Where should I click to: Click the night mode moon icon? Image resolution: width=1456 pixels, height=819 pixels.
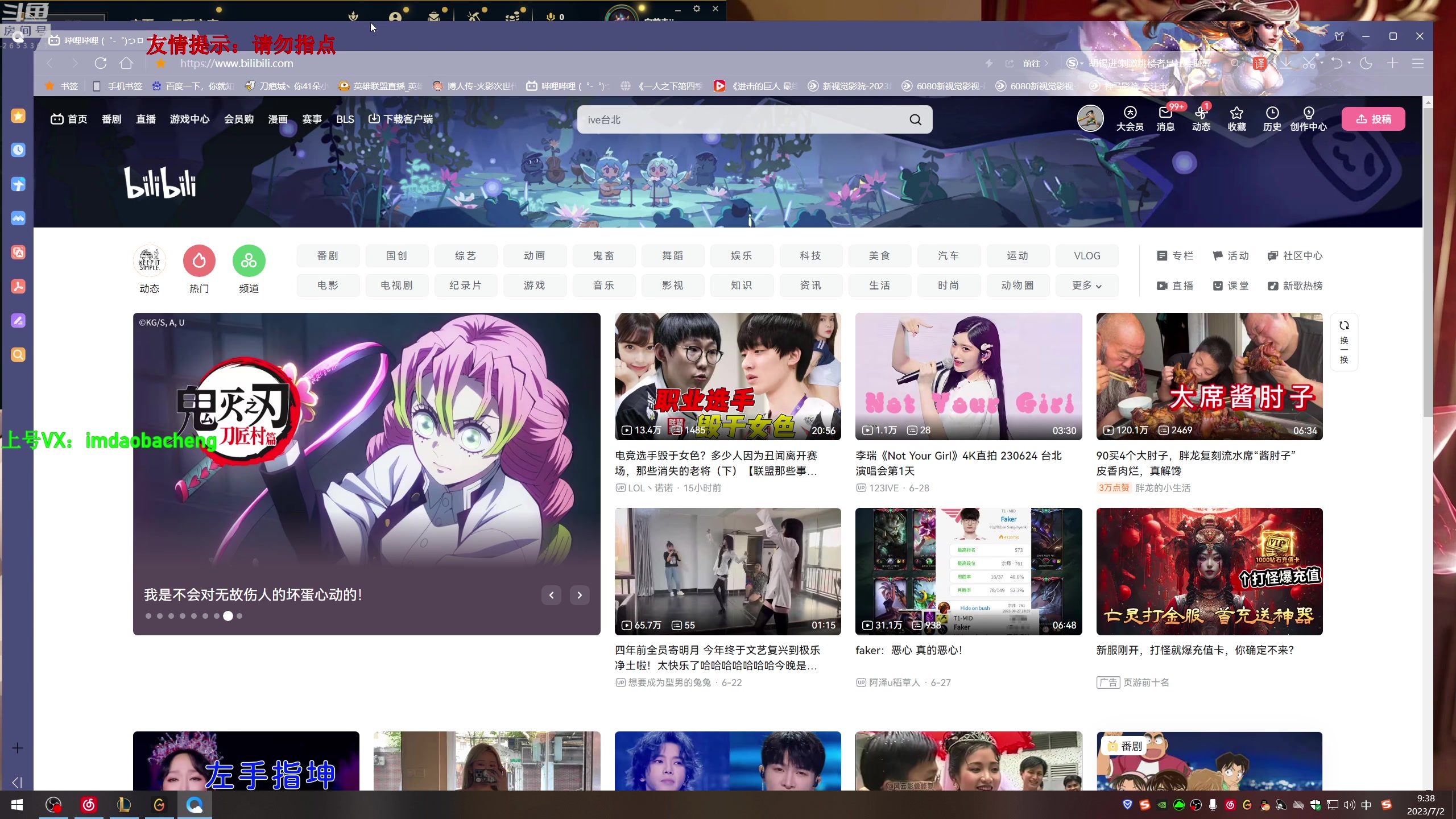pyautogui.click(x=1366, y=63)
